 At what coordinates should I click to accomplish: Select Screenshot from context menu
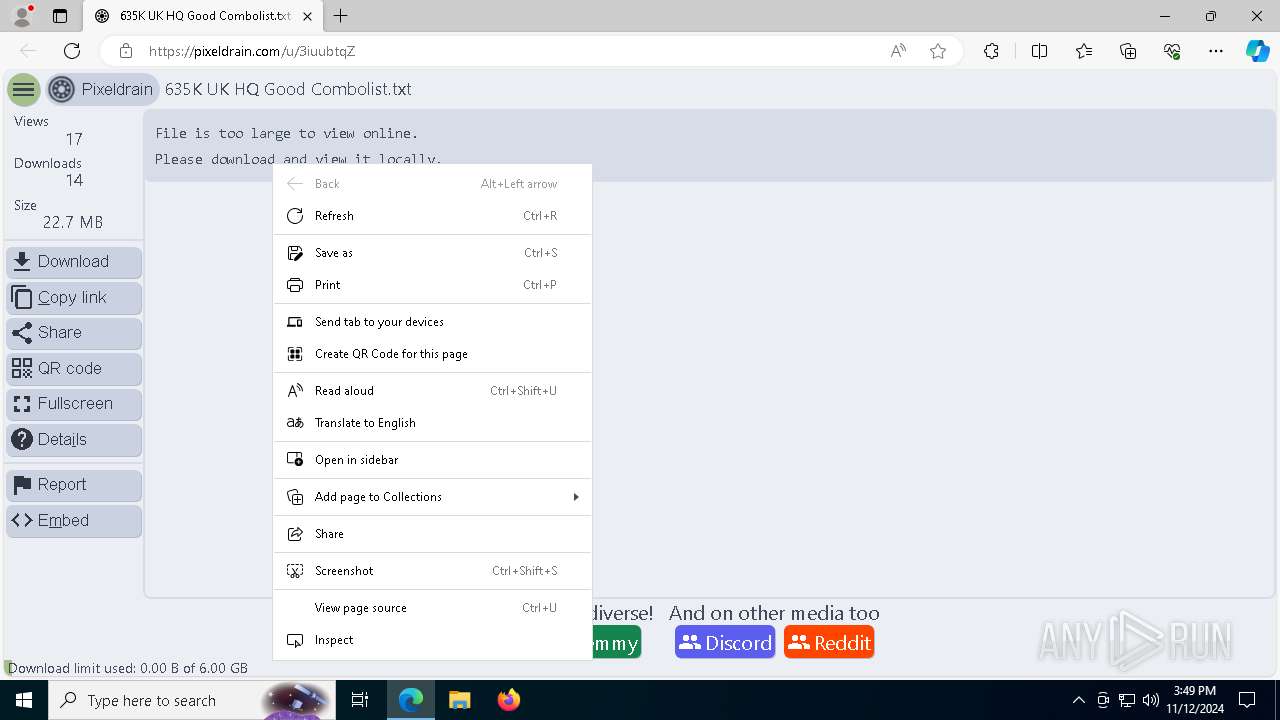point(432,571)
